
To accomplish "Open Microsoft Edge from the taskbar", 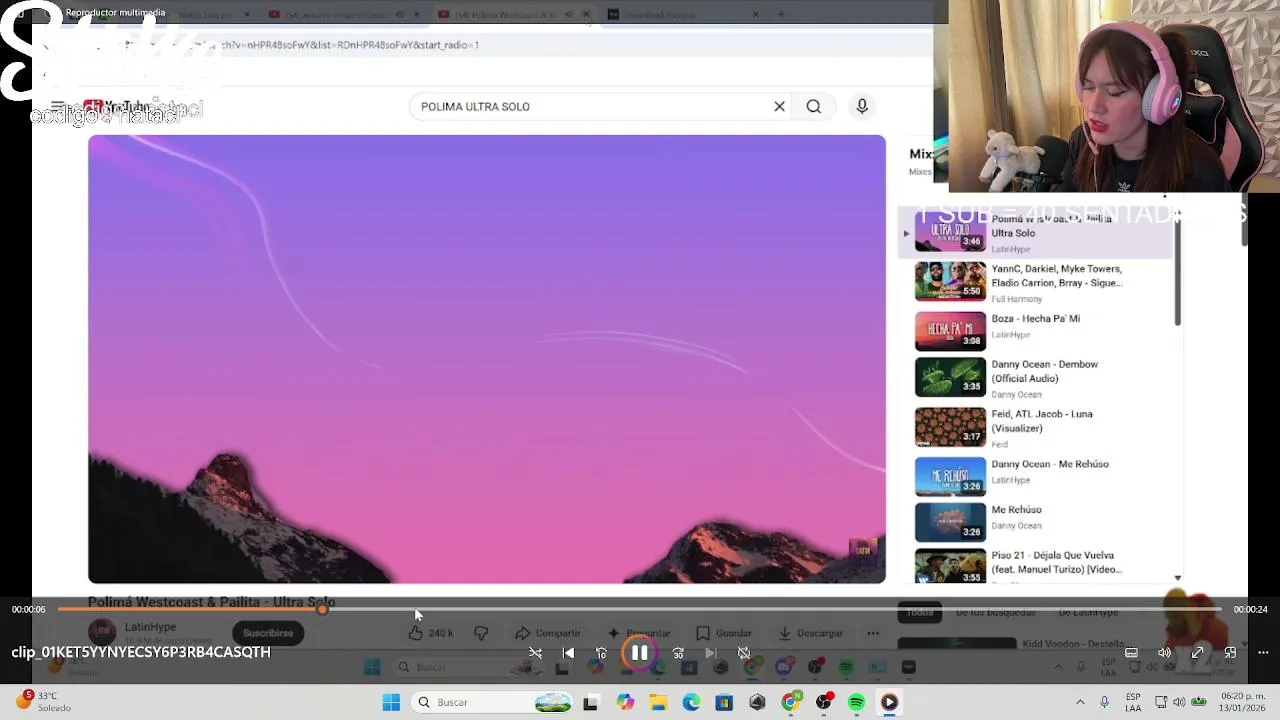I will 691,702.
